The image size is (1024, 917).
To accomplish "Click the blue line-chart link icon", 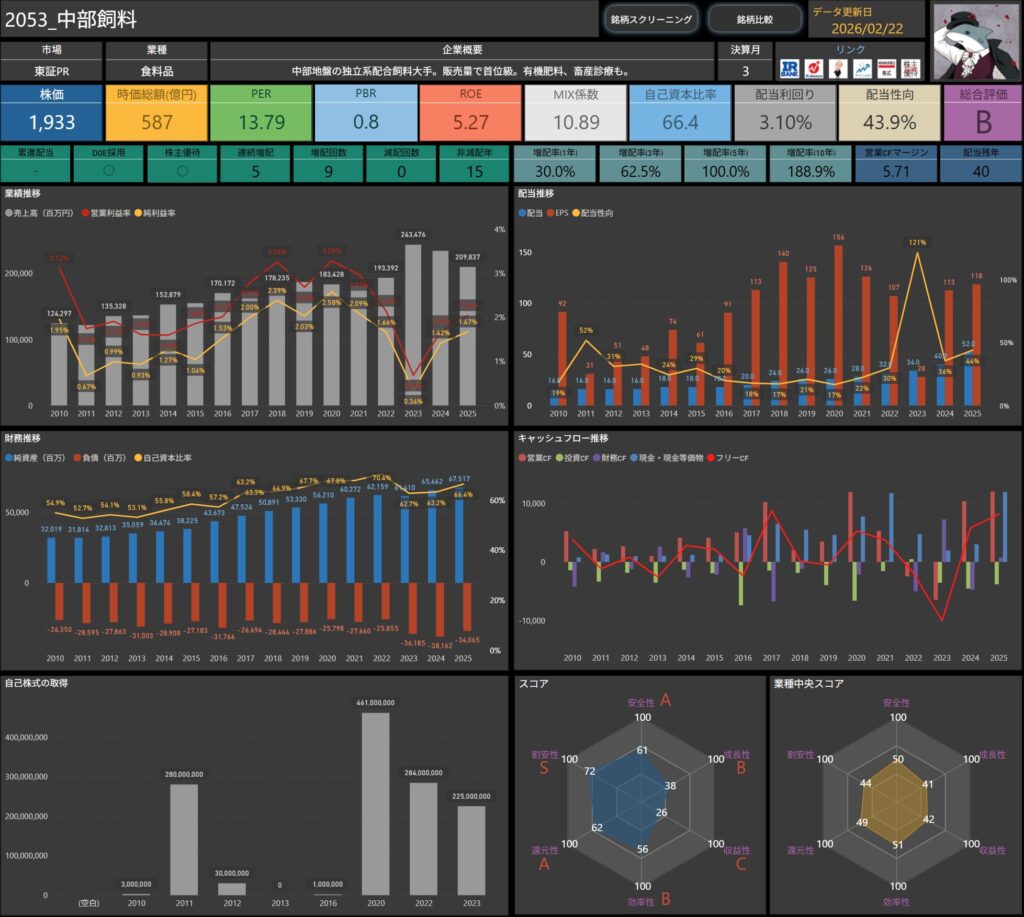I will coord(861,68).
